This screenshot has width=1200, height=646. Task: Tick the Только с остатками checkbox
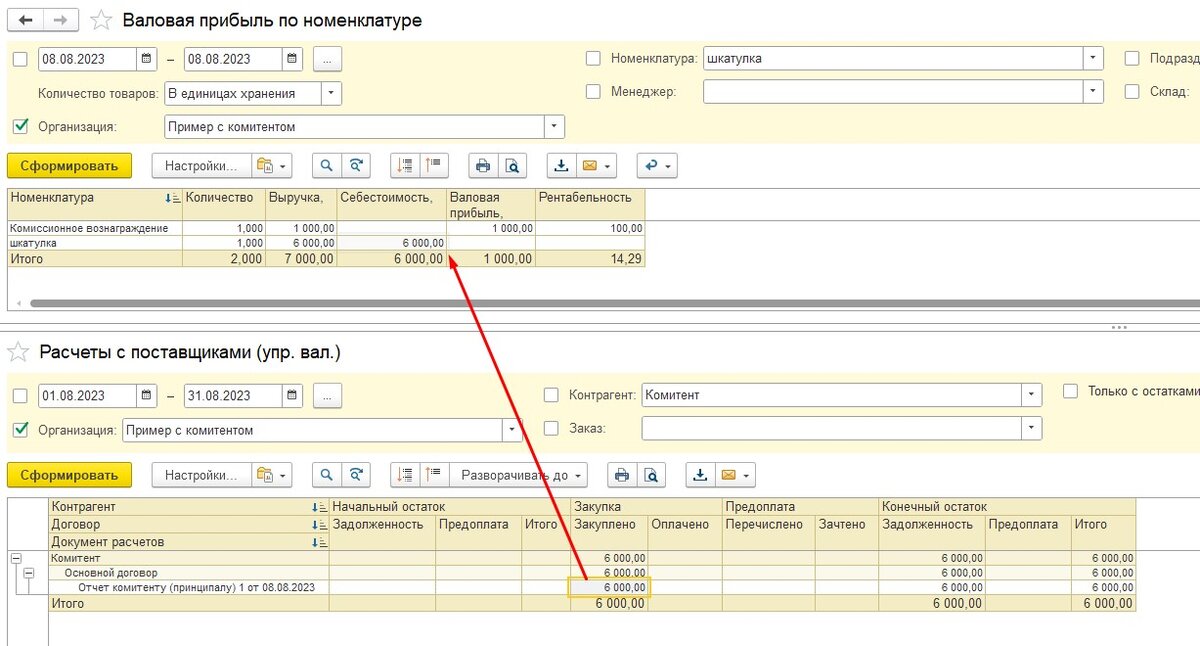click(x=1071, y=391)
